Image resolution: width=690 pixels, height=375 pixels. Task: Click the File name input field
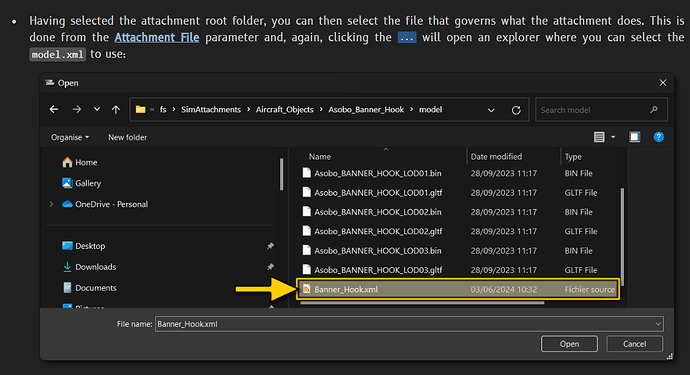[409, 324]
